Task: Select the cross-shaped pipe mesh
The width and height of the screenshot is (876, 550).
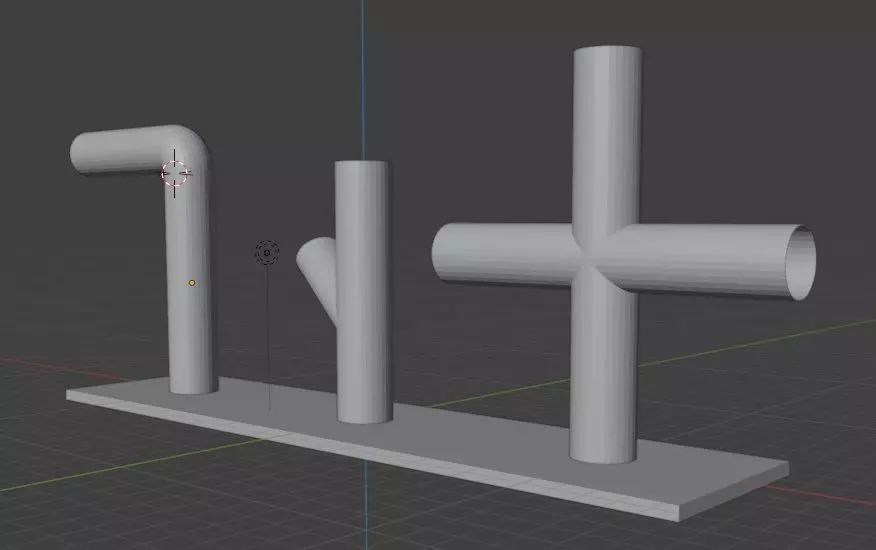Action: tap(606, 257)
